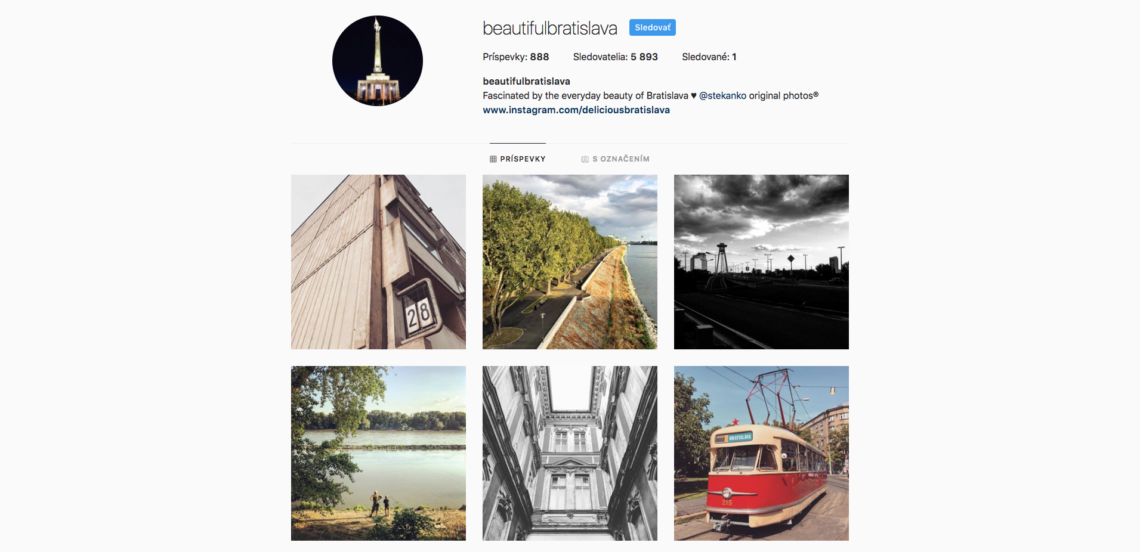Select the tagged-photos icon beside S OZNAČENÍM
Image resolution: width=1140 pixels, height=552 pixels.
coord(585,159)
